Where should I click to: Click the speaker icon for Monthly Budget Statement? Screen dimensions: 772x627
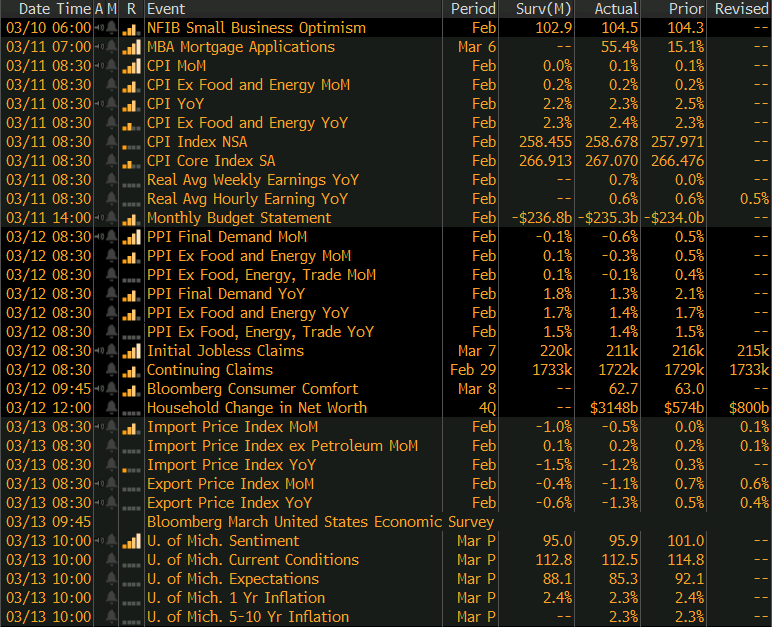tap(99, 218)
